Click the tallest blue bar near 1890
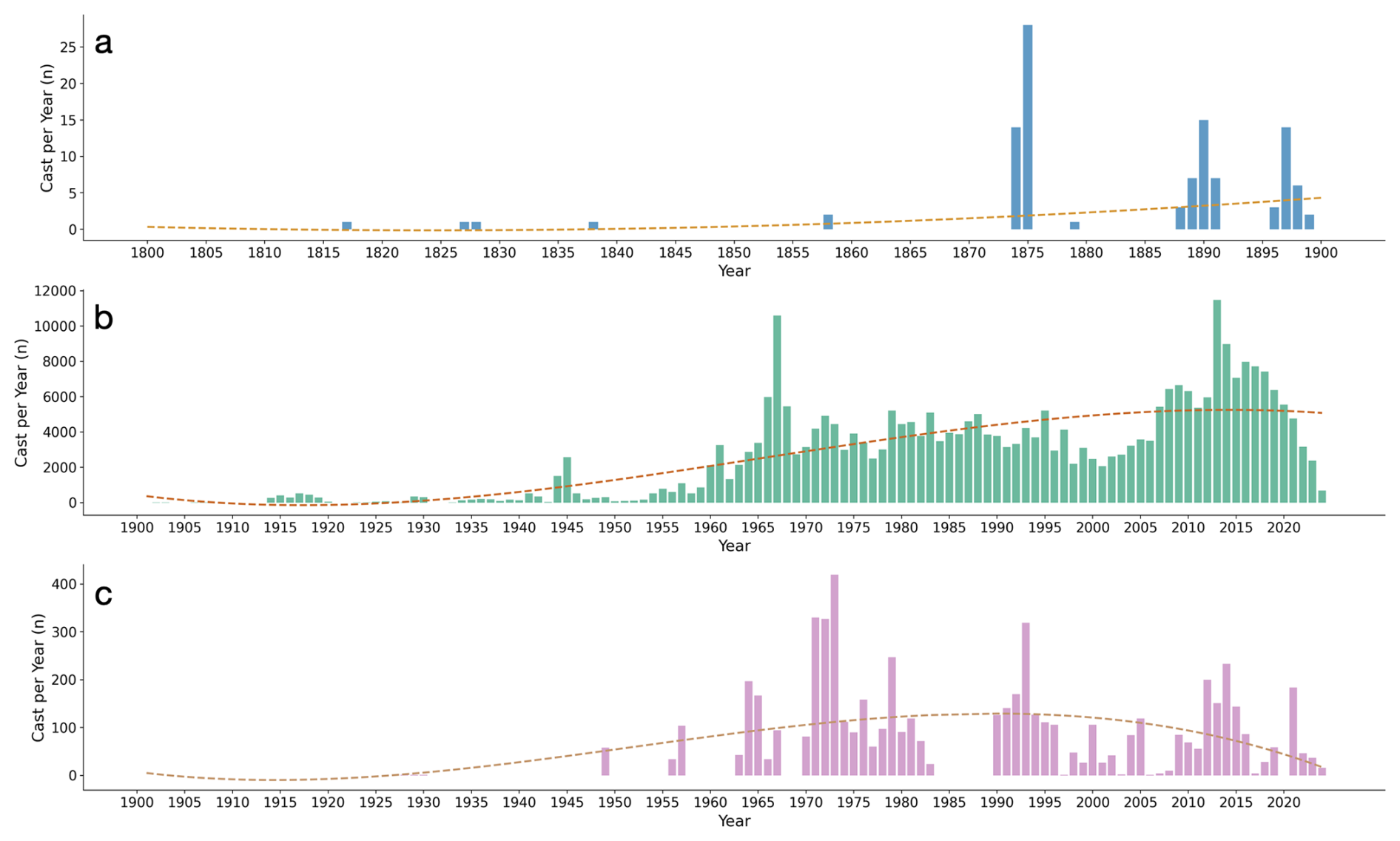 coord(1203,175)
